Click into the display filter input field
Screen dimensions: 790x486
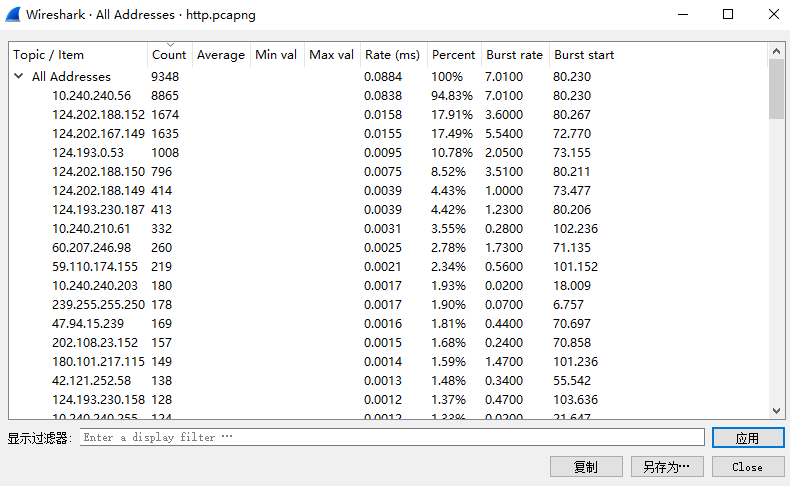click(x=392, y=437)
